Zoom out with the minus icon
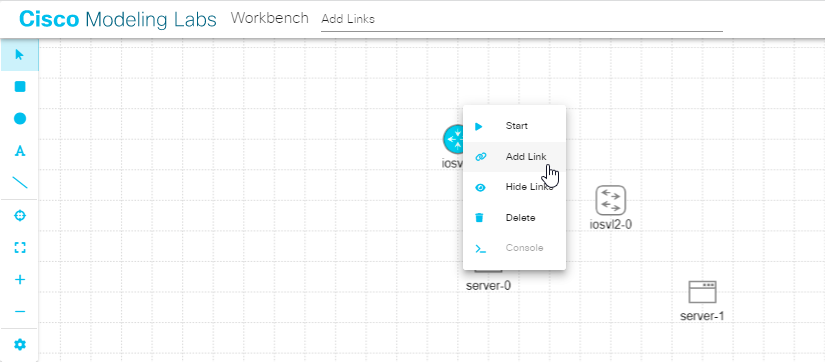 point(19,311)
